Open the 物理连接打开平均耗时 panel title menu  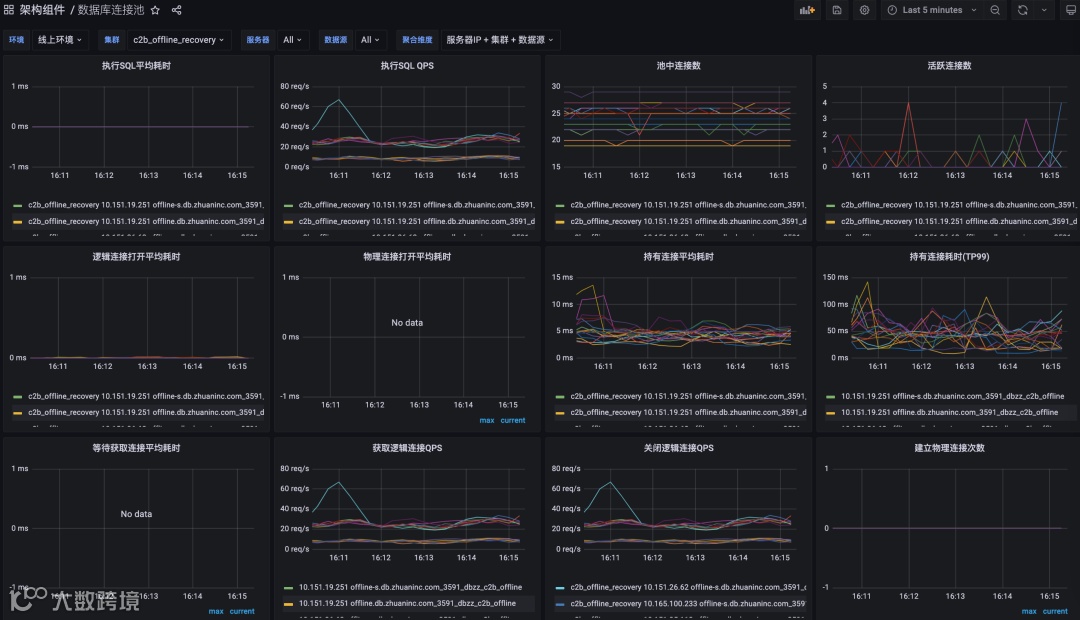(x=407, y=256)
